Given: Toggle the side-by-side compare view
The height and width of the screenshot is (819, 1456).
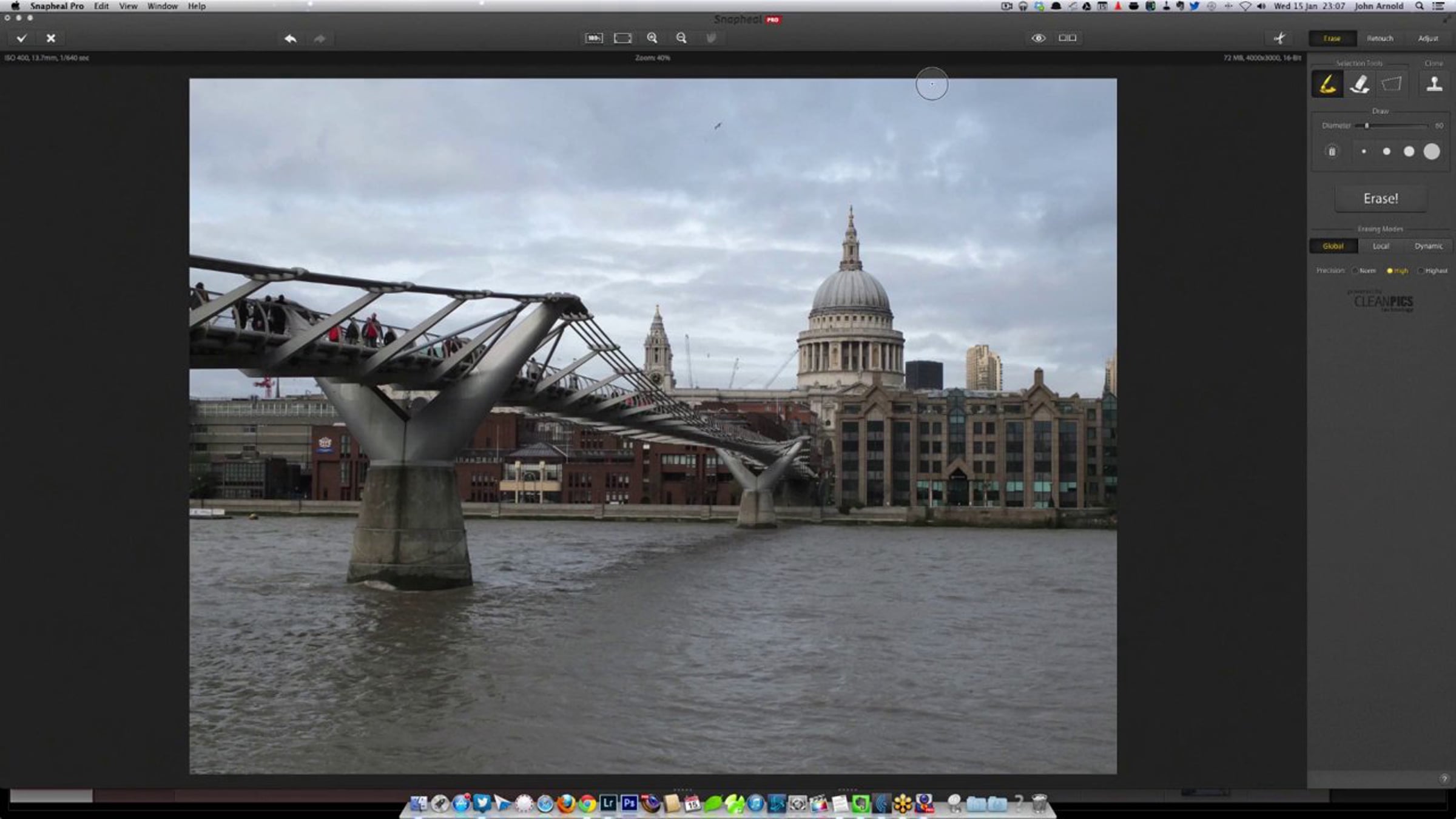Looking at the screenshot, I should [x=1067, y=38].
